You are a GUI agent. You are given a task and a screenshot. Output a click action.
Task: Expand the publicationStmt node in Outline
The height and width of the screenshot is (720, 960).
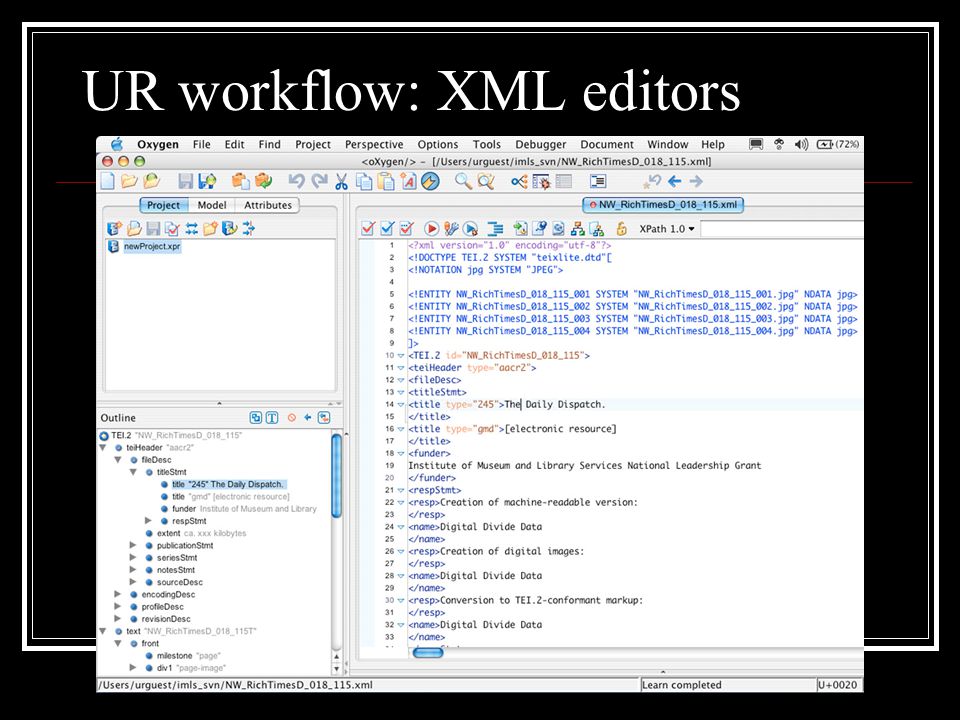pos(133,546)
